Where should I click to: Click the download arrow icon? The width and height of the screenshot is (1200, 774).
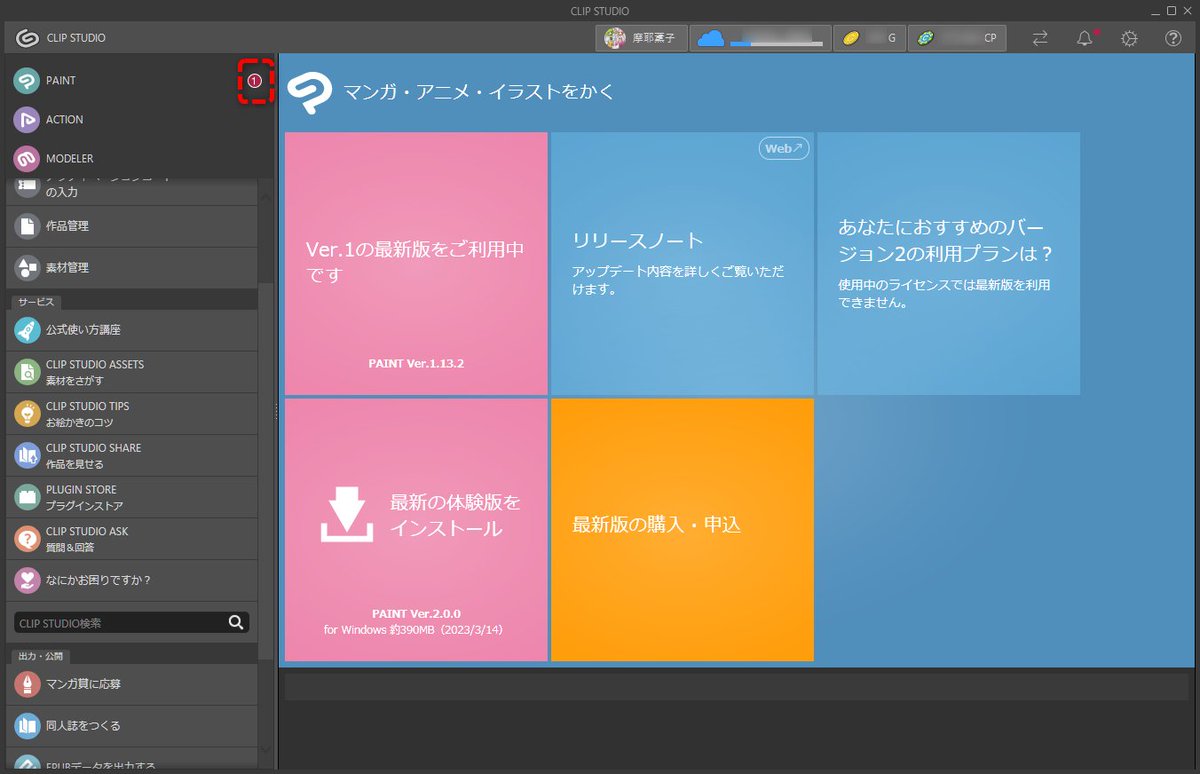pos(347,516)
